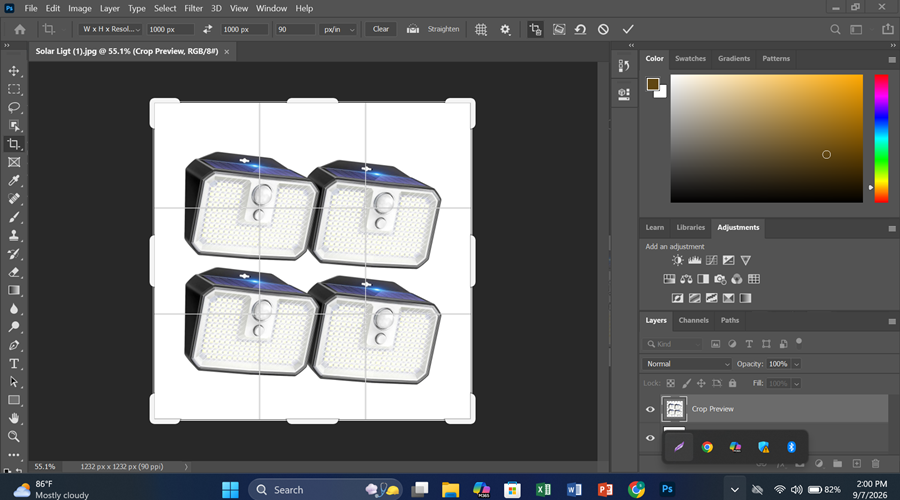Cancel the current crop operation
This screenshot has width=900, height=500.
(x=603, y=29)
